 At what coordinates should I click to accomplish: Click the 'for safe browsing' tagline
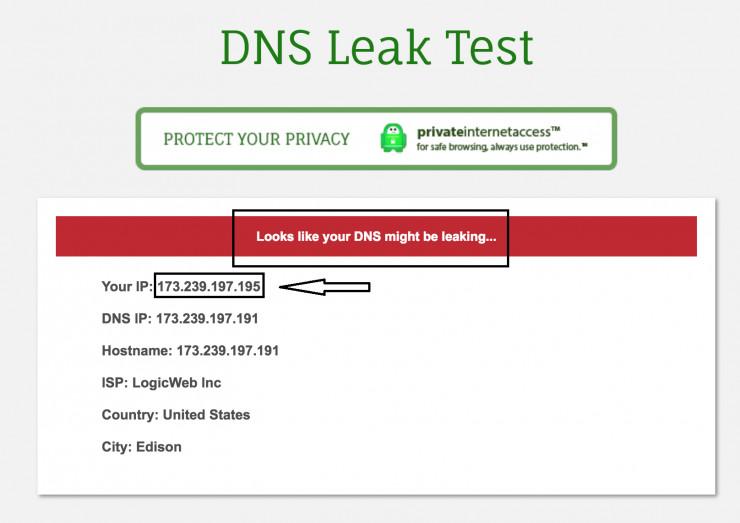coord(501,147)
